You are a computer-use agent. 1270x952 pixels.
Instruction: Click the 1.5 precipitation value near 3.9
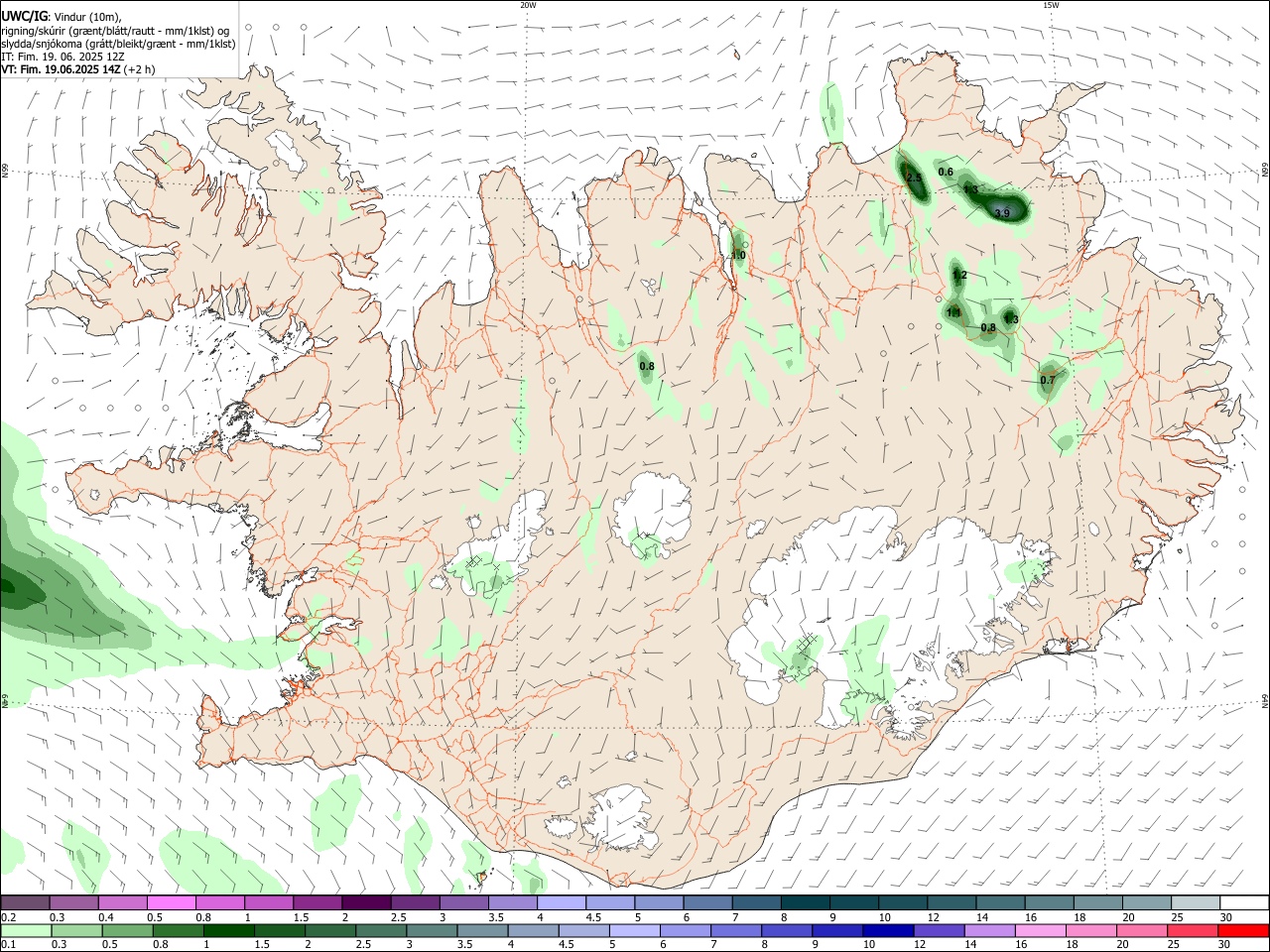click(x=971, y=190)
